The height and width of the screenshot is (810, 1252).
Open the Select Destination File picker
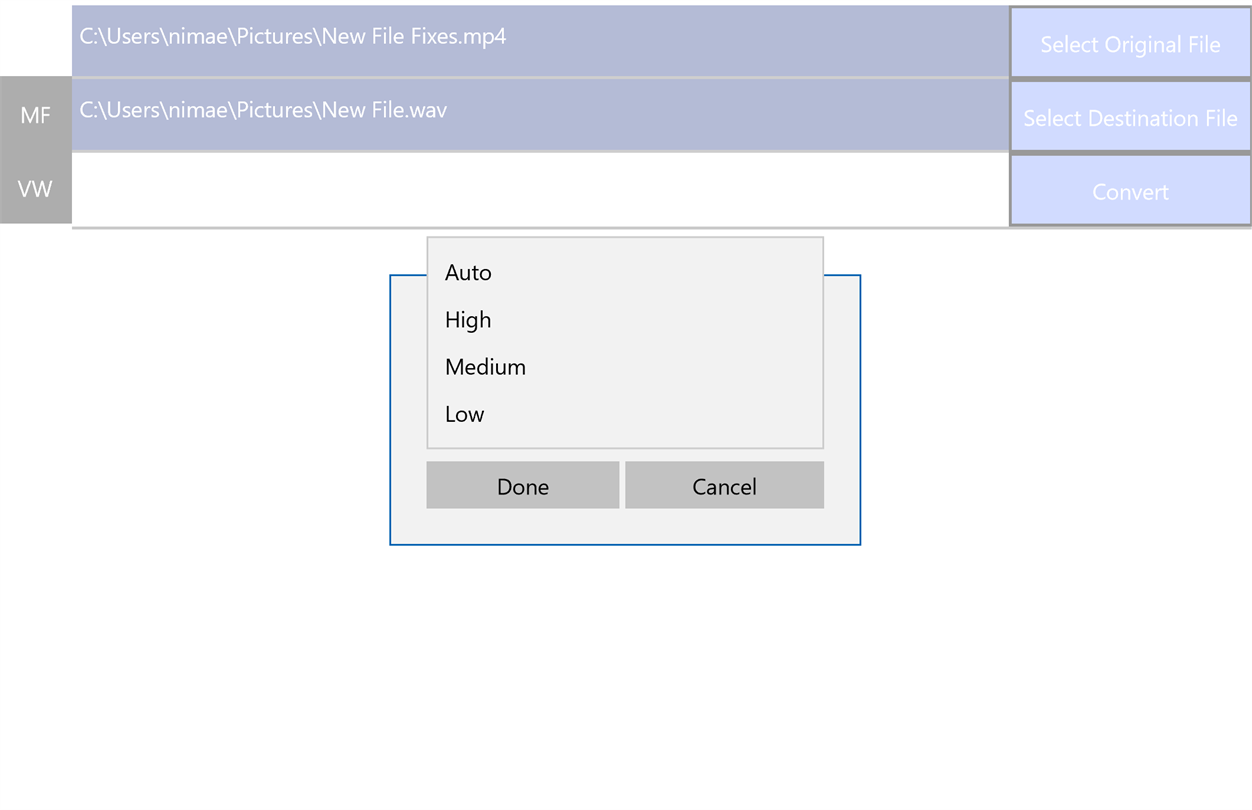point(1130,118)
